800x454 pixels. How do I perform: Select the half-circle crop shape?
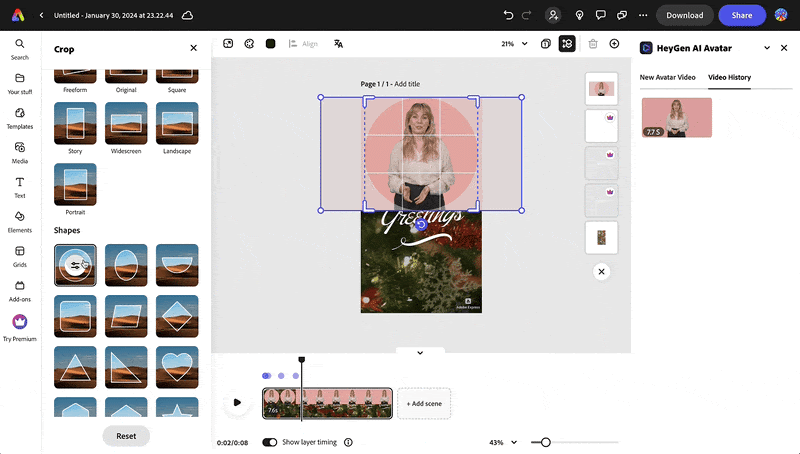point(177,265)
